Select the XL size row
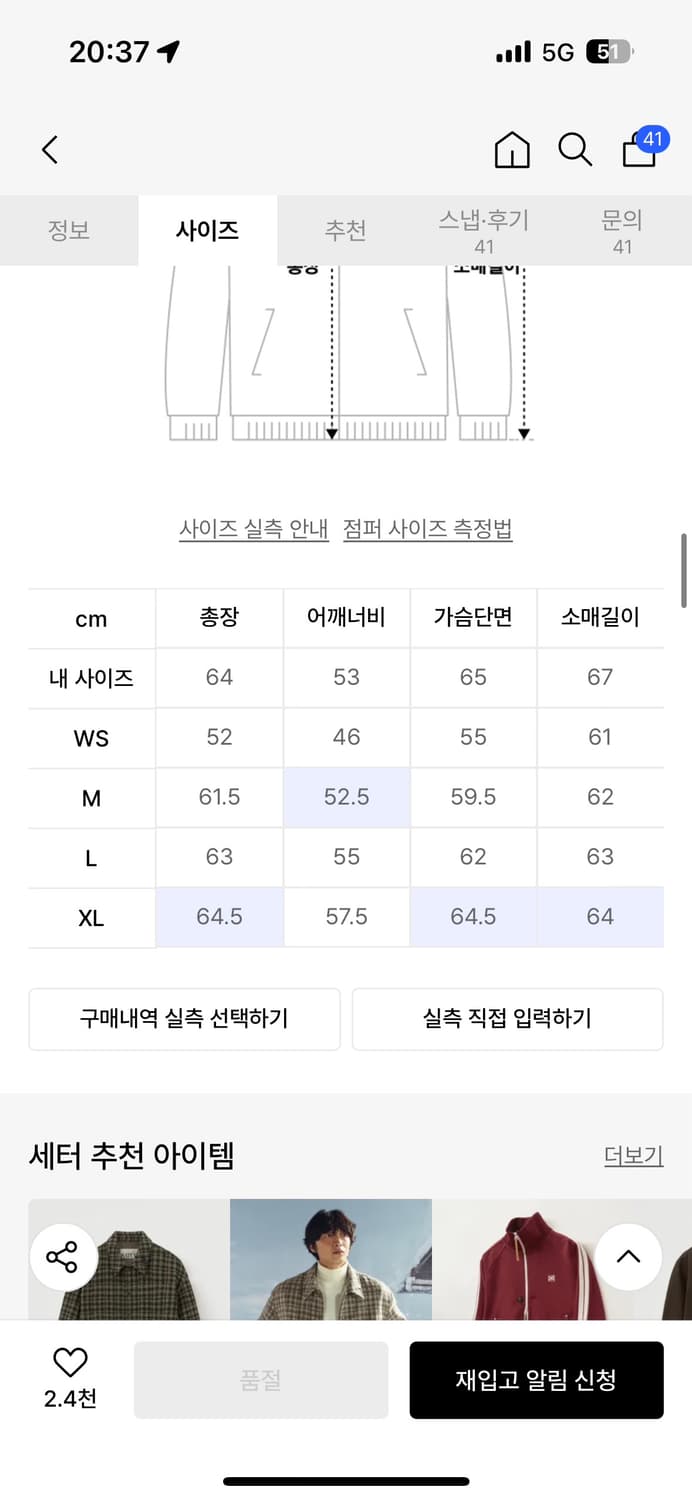Screen dimensions: 692x1500 click(x=91, y=918)
